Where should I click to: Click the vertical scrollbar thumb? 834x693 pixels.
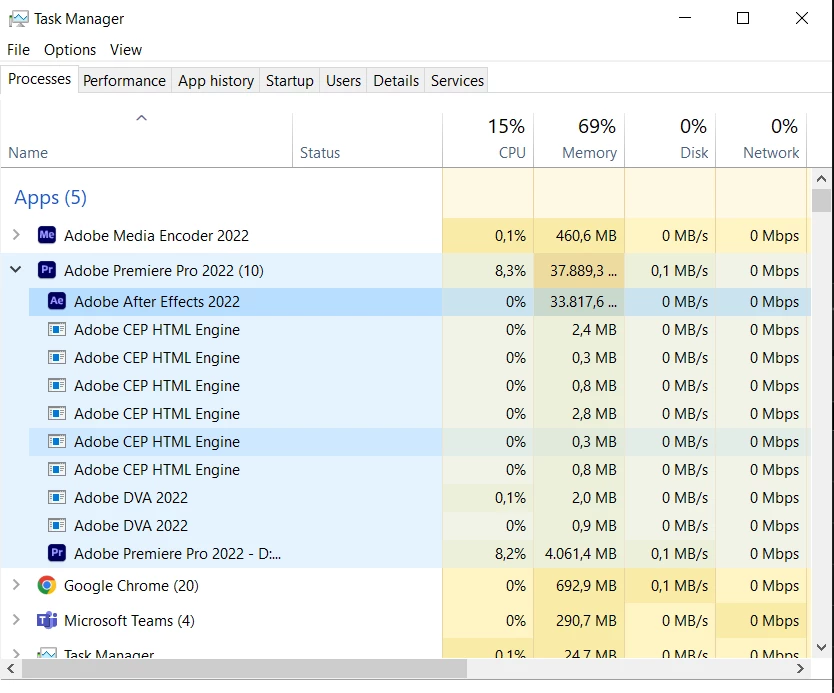click(x=822, y=201)
